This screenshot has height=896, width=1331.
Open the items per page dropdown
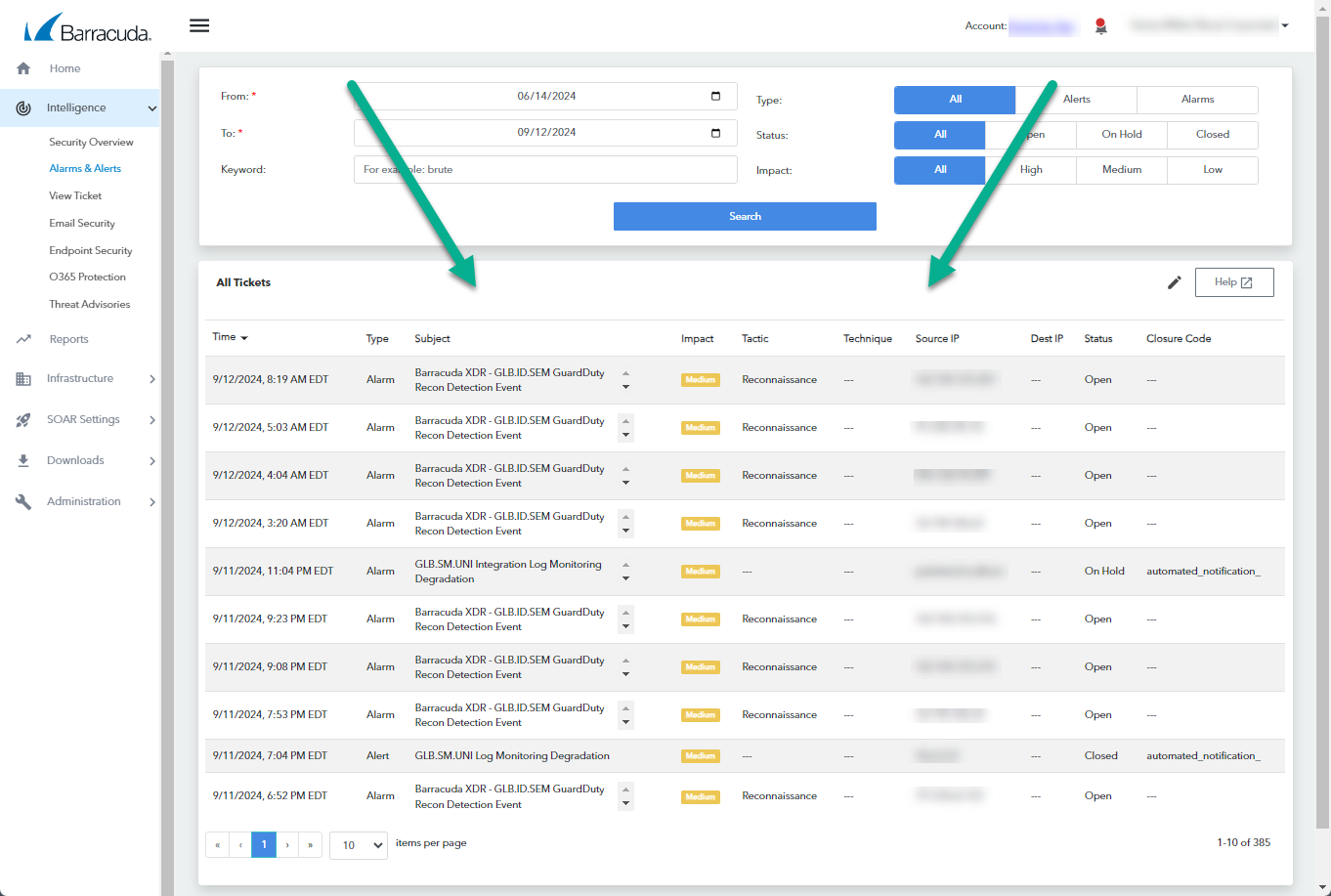[x=359, y=845]
